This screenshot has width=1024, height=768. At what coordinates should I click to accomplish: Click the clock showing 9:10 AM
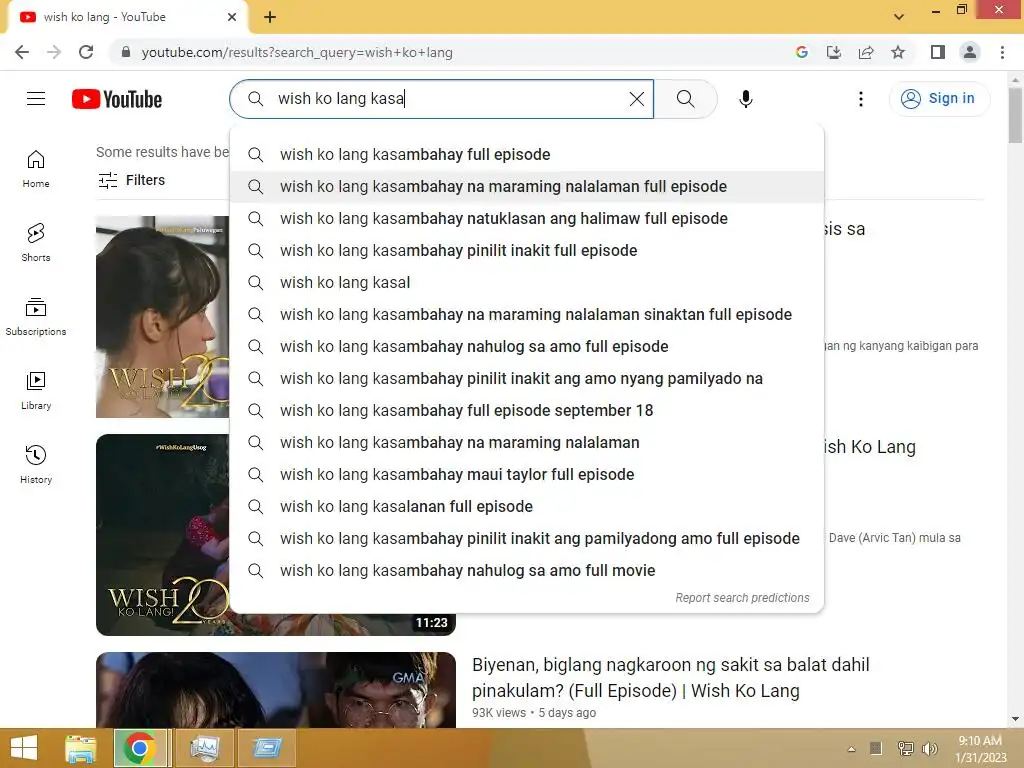980,741
